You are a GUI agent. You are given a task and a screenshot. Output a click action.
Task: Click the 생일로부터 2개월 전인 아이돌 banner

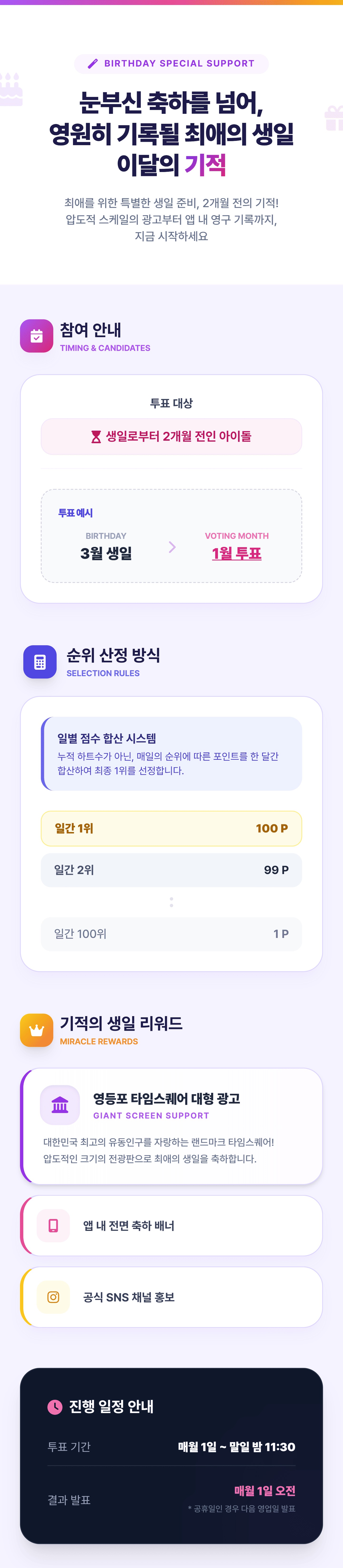(x=171, y=436)
